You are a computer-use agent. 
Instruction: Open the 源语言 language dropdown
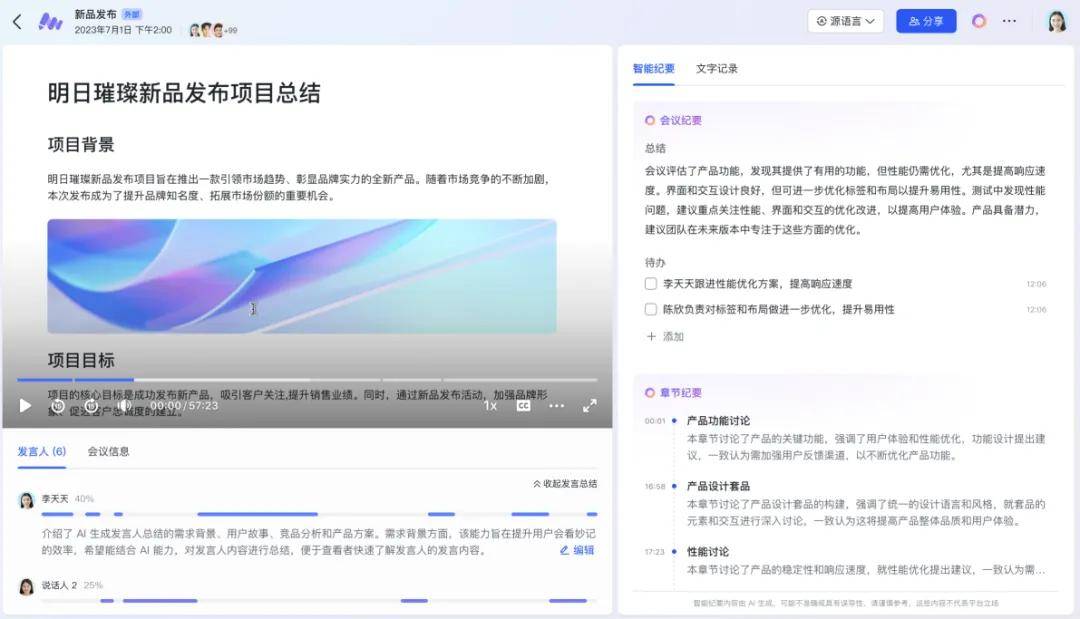[845, 21]
